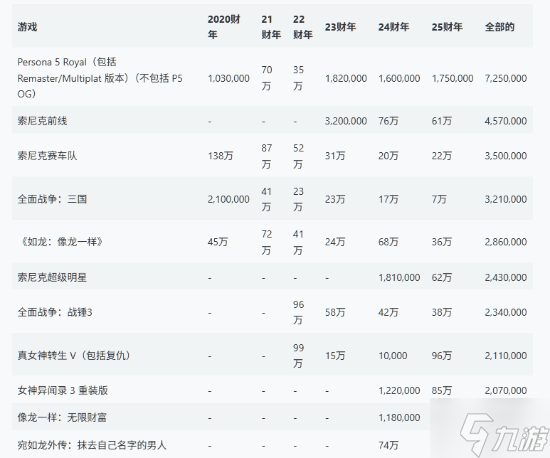Select the 全面战争：三国 game name
Viewport: 550px width, 458px height.
click(52, 199)
